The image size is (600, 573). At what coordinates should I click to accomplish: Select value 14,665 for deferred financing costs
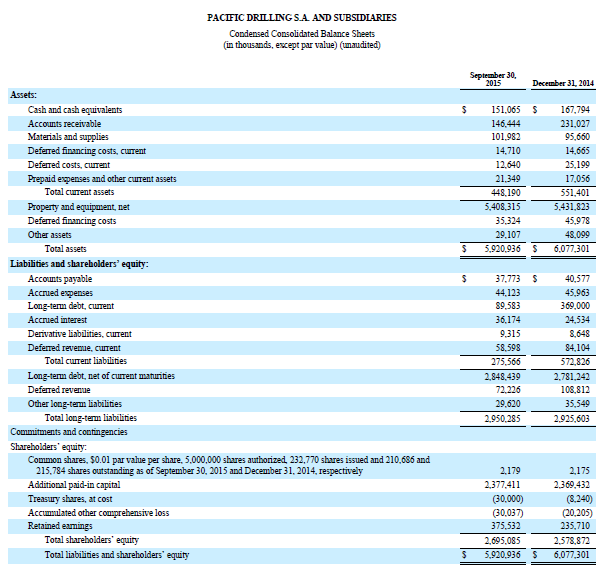[x=577, y=151]
